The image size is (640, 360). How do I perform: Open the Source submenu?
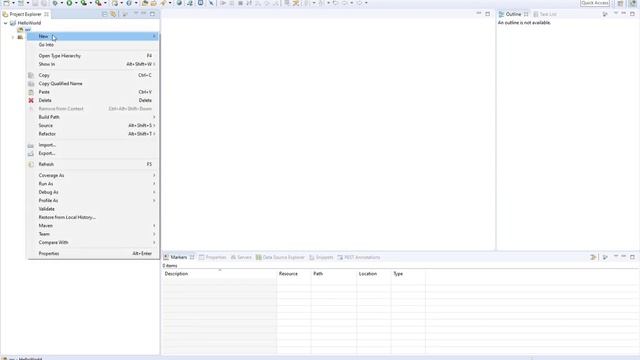pyautogui.click(x=93, y=125)
